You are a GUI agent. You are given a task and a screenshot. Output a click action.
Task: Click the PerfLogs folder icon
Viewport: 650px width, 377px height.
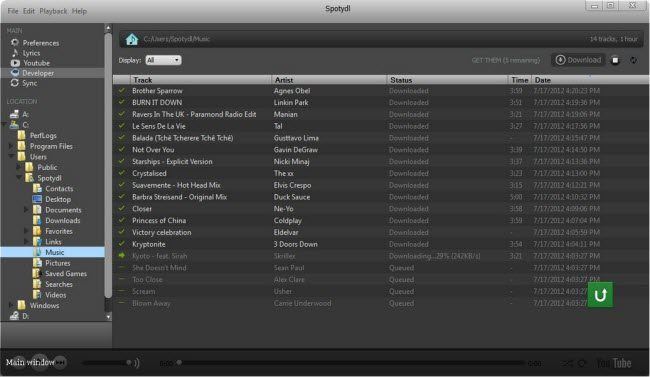(x=22, y=135)
